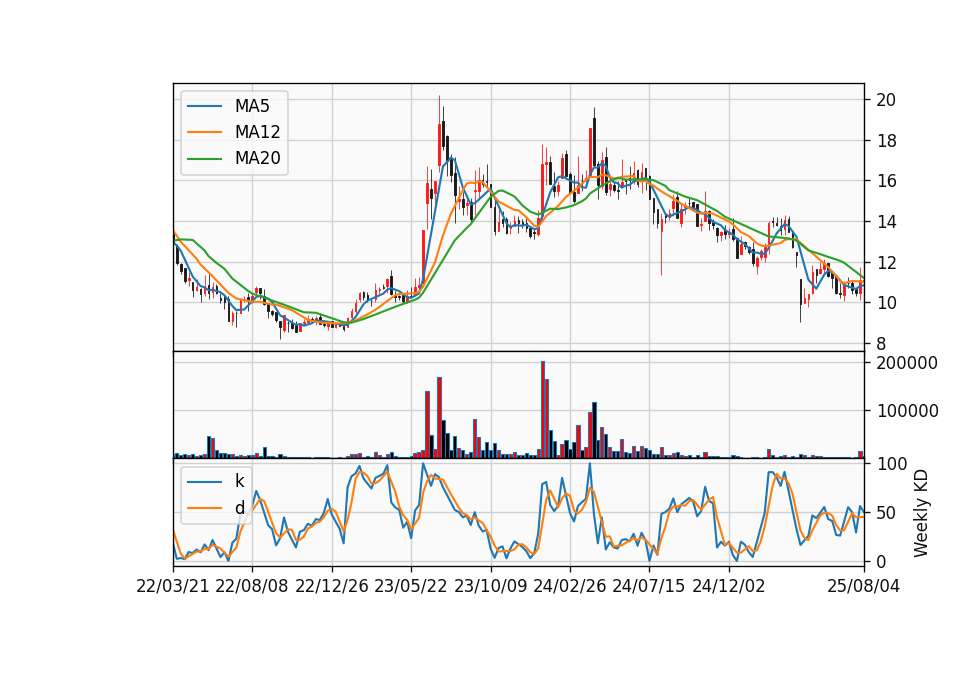This screenshot has height=690, width=960.
Task: Click the green MA20 legend line sample
Action: [x=204, y=159]
